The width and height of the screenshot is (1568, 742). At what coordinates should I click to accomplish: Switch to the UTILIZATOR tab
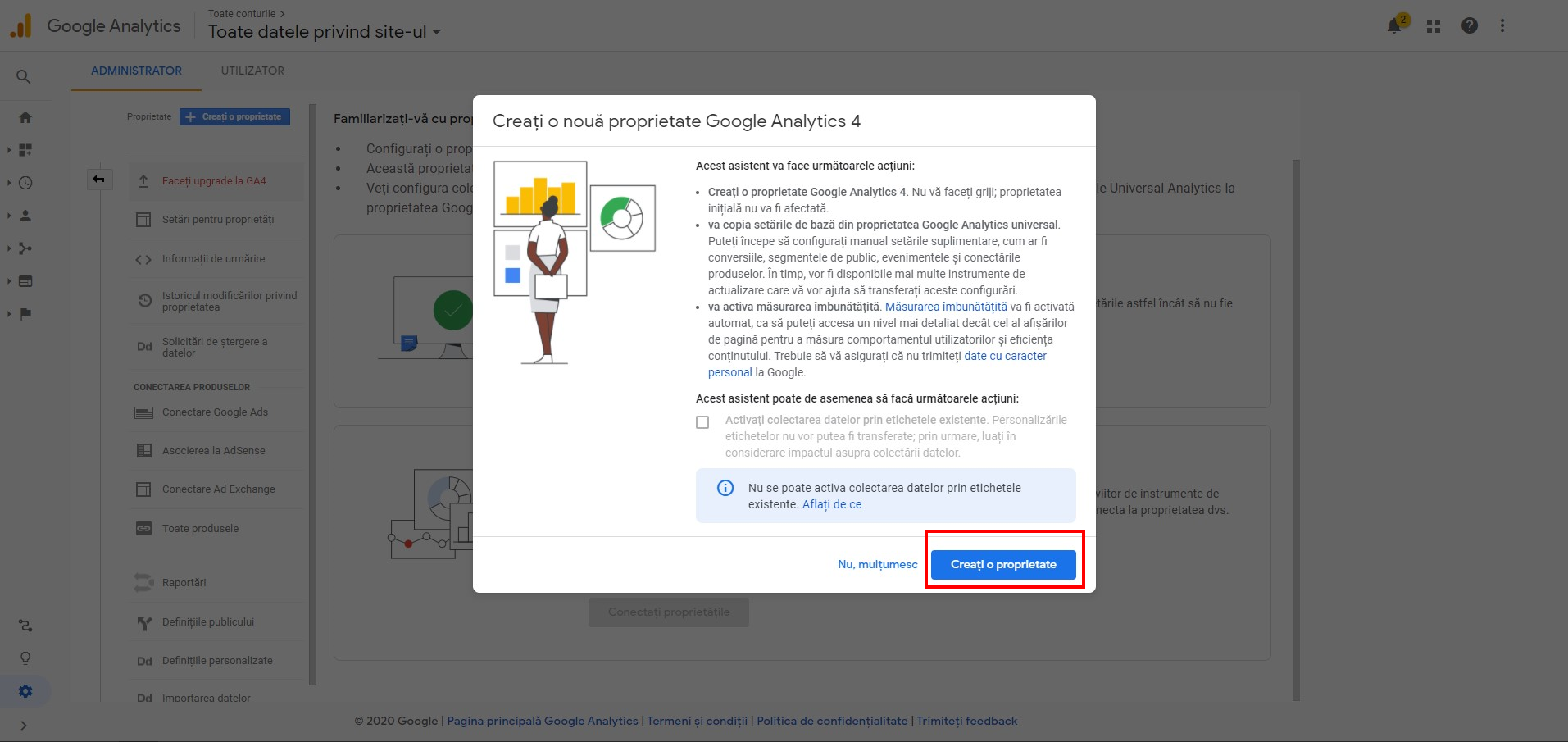point(252,71)
